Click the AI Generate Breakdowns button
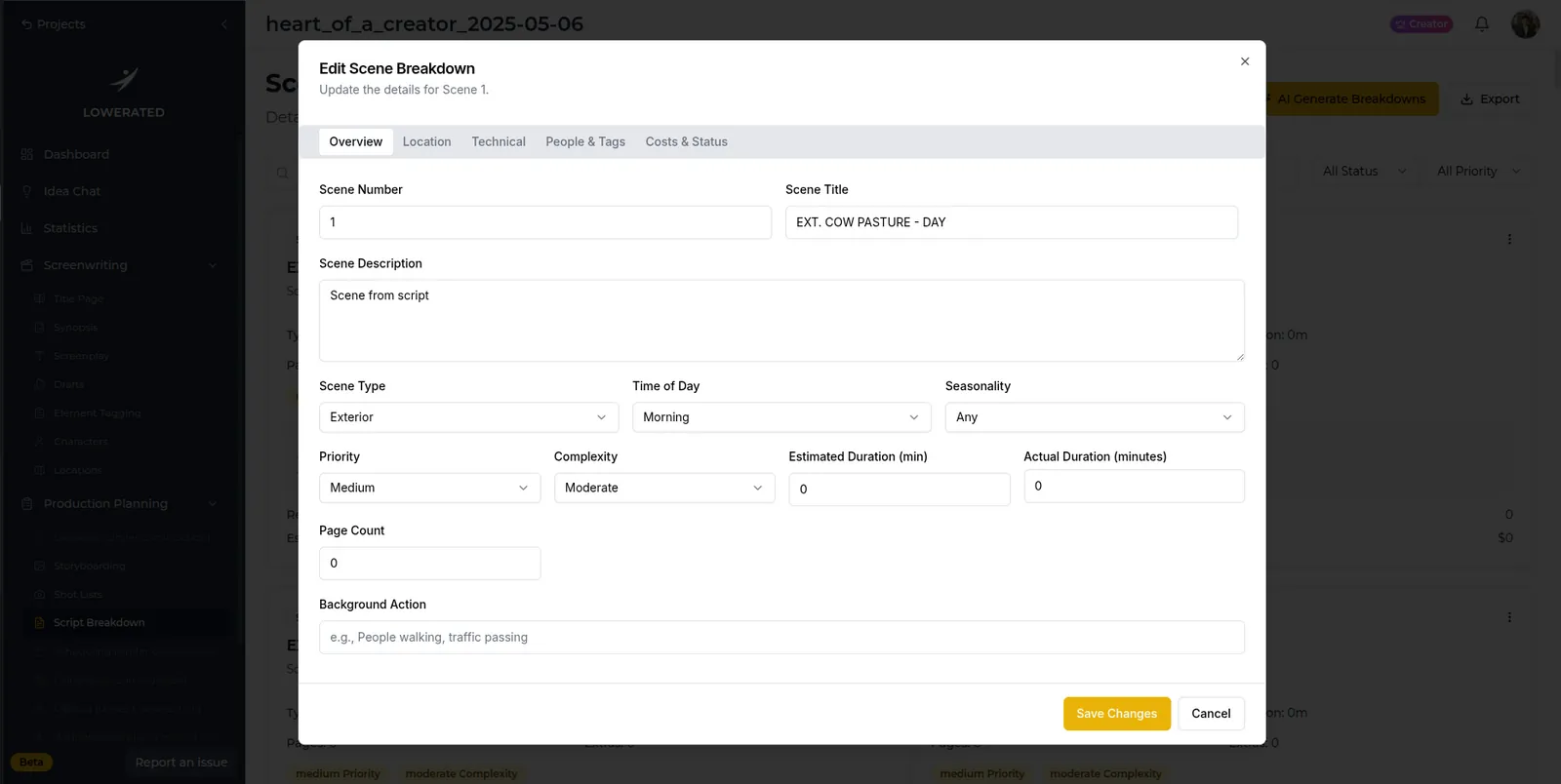1561x784 pixels. point(1352,99)
